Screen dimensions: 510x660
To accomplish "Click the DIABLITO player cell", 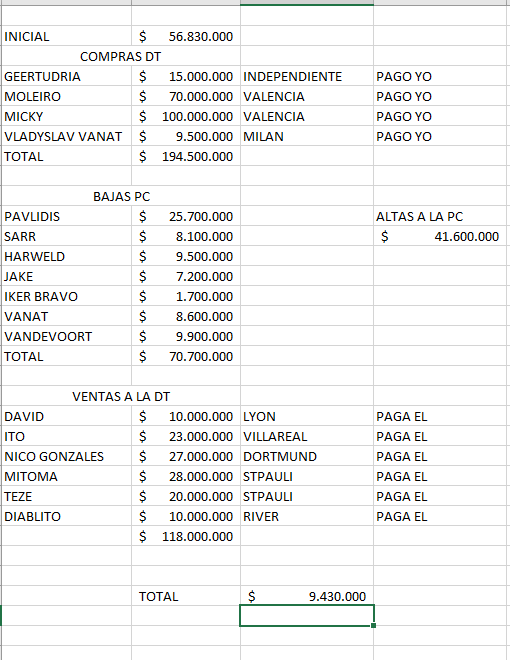I will (66, 516).
